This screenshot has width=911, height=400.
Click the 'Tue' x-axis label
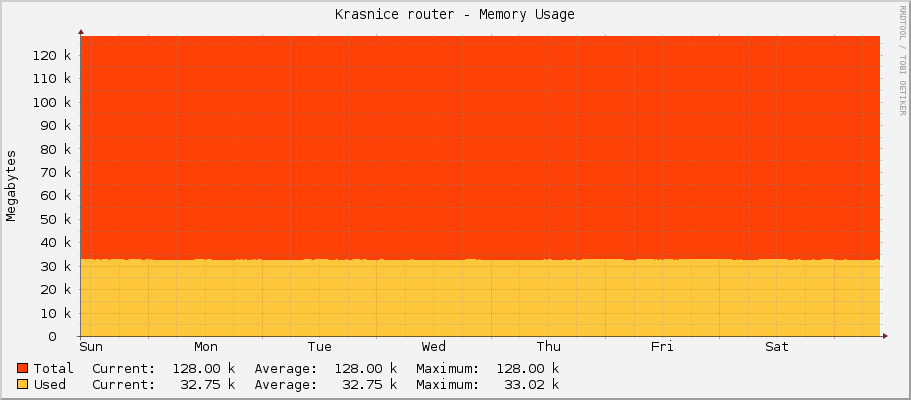coord(320,347)
